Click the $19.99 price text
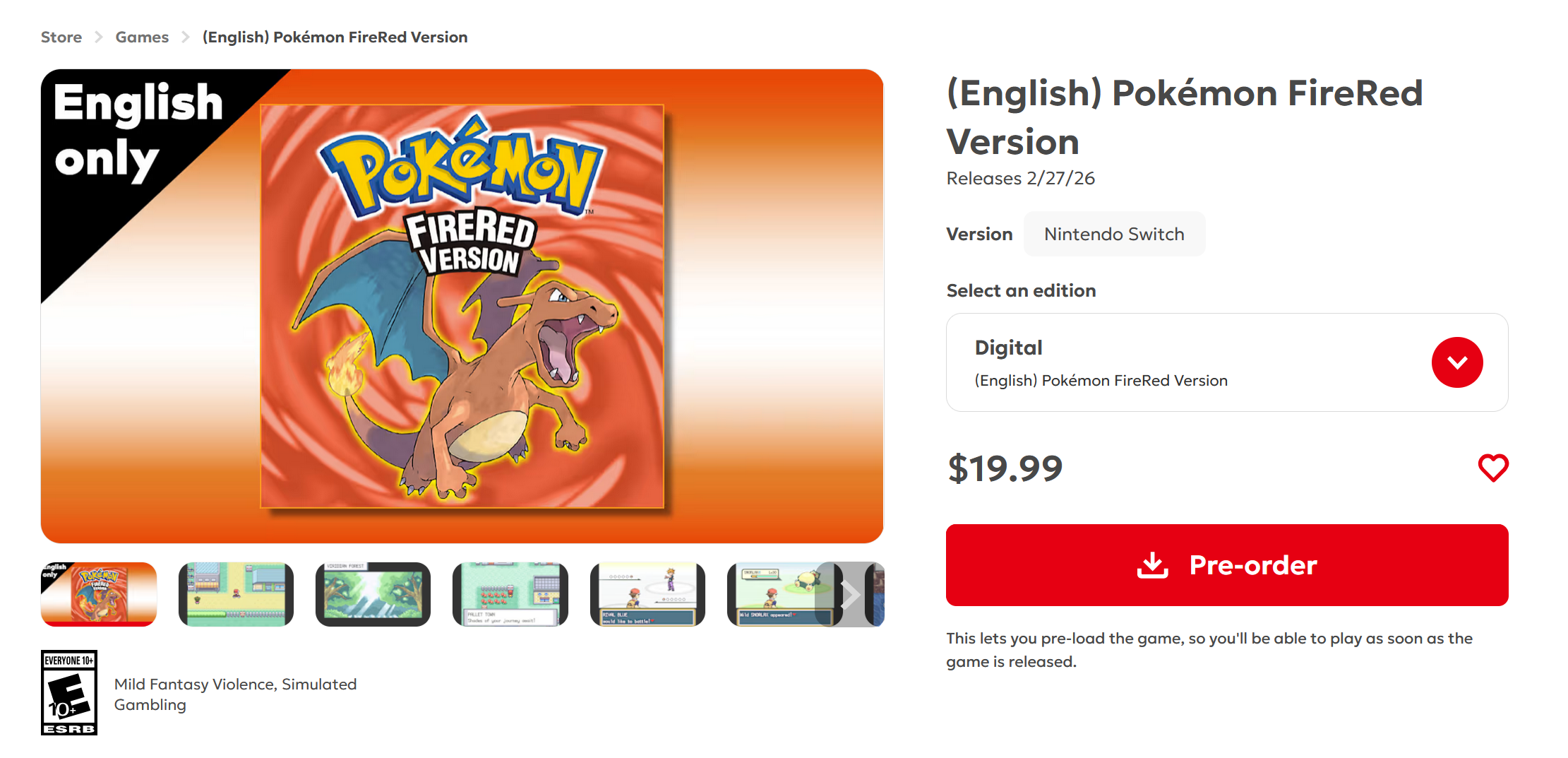 1005,468
